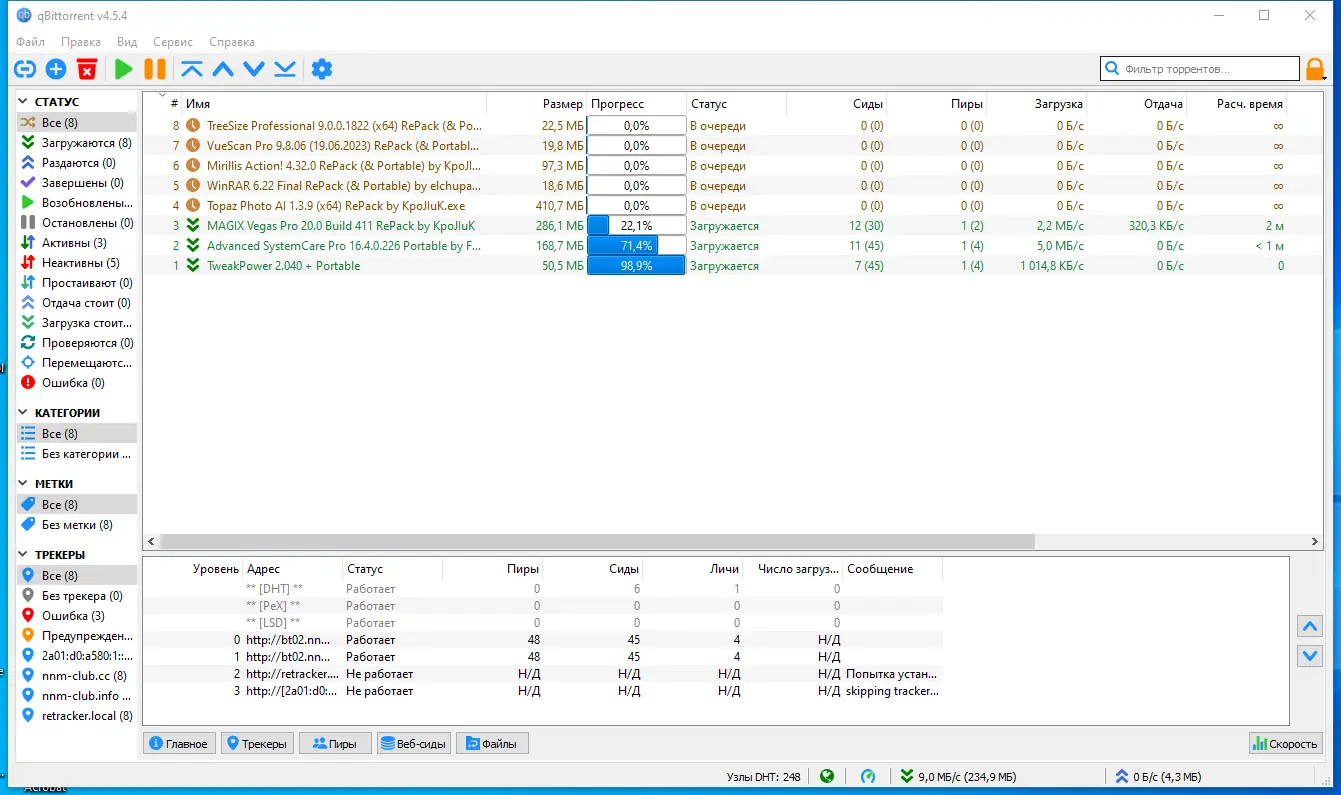This screenshot has width=1341, height=795.
Task: Switch to the Пиры tab
Action: 334,743
